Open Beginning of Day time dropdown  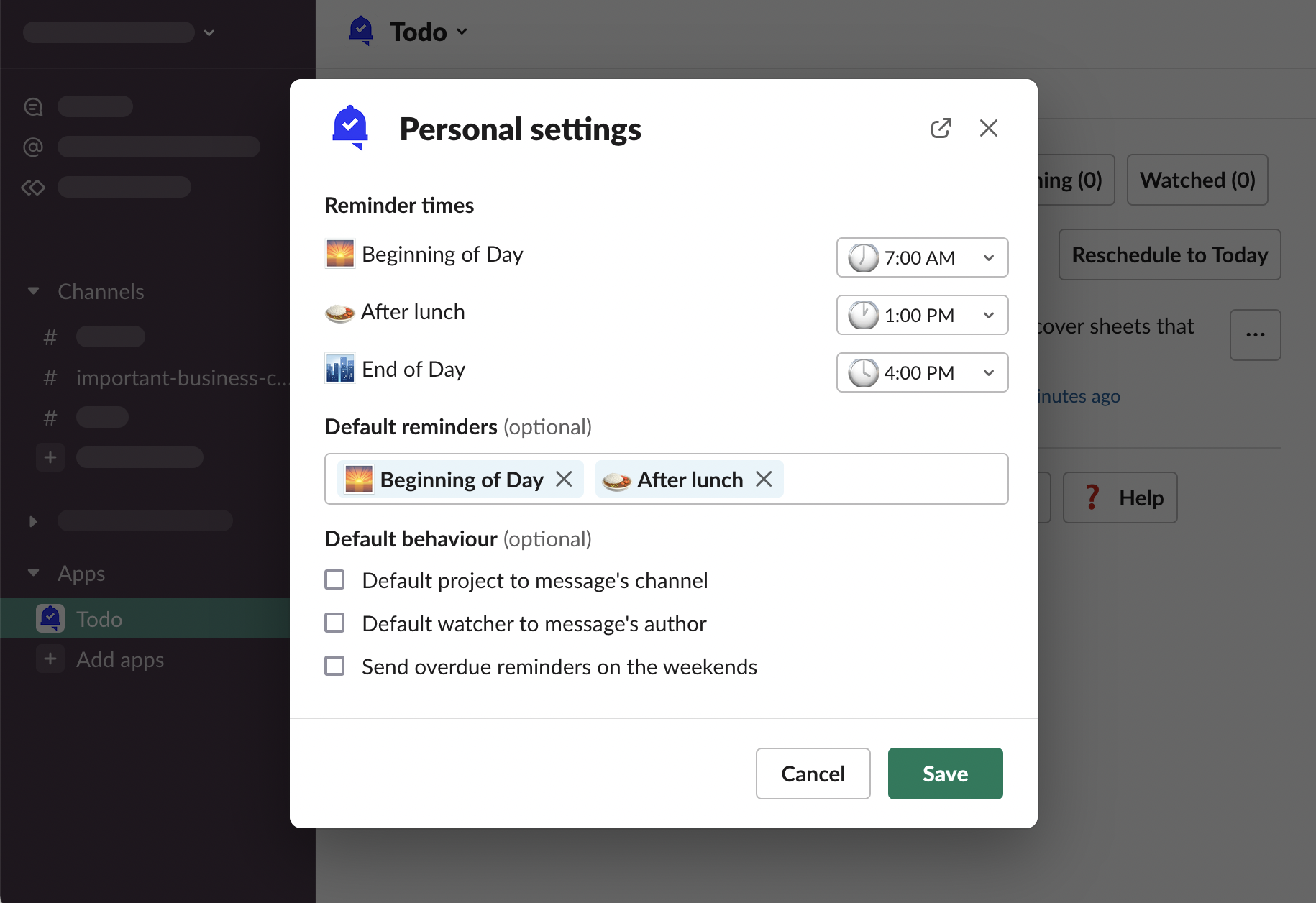click(922, 257)
